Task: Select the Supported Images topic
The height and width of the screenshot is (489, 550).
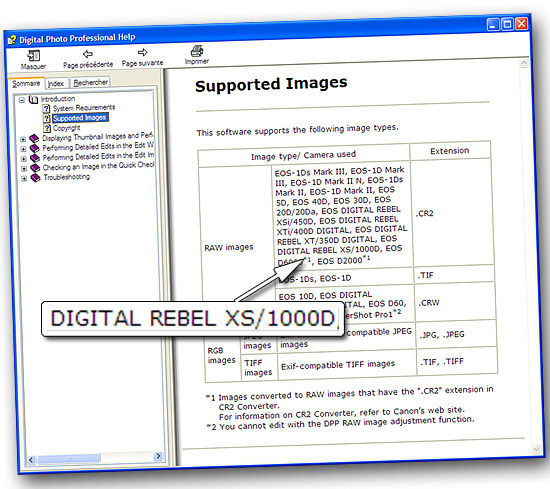Action: pos(80,118)
